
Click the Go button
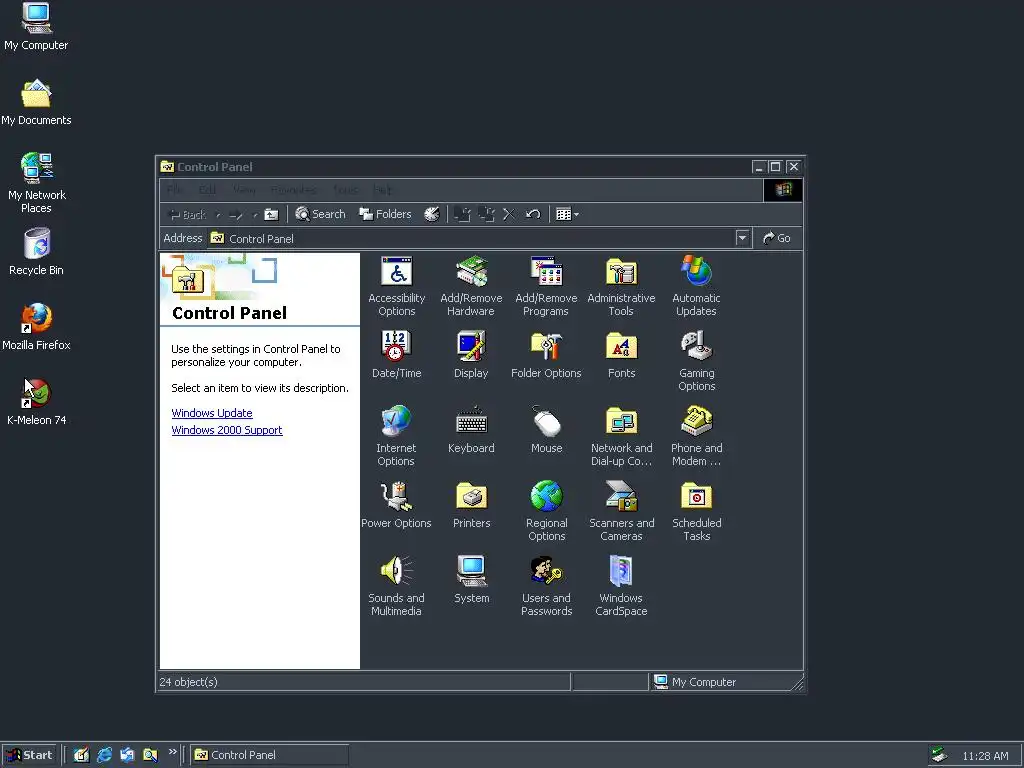[x=777, y=238]
